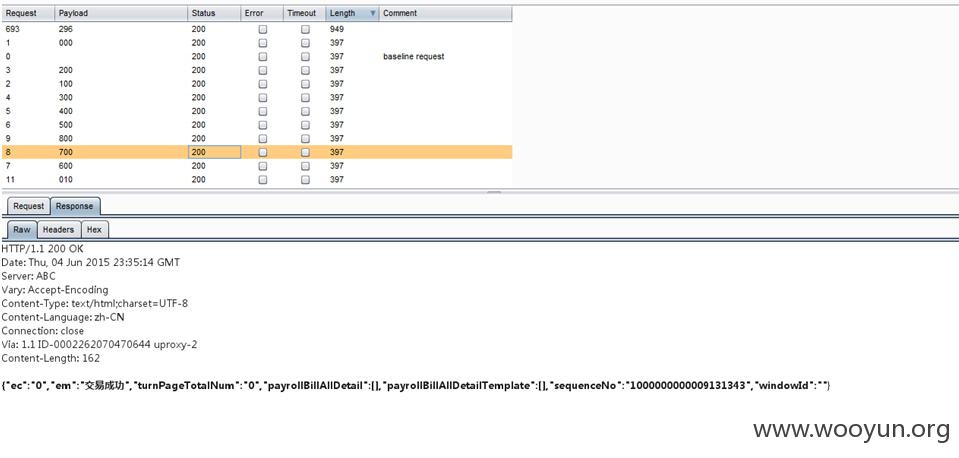This screenshot has width=959, height=458.
Task: Select the row with payload 010
Action: (256, 180)
